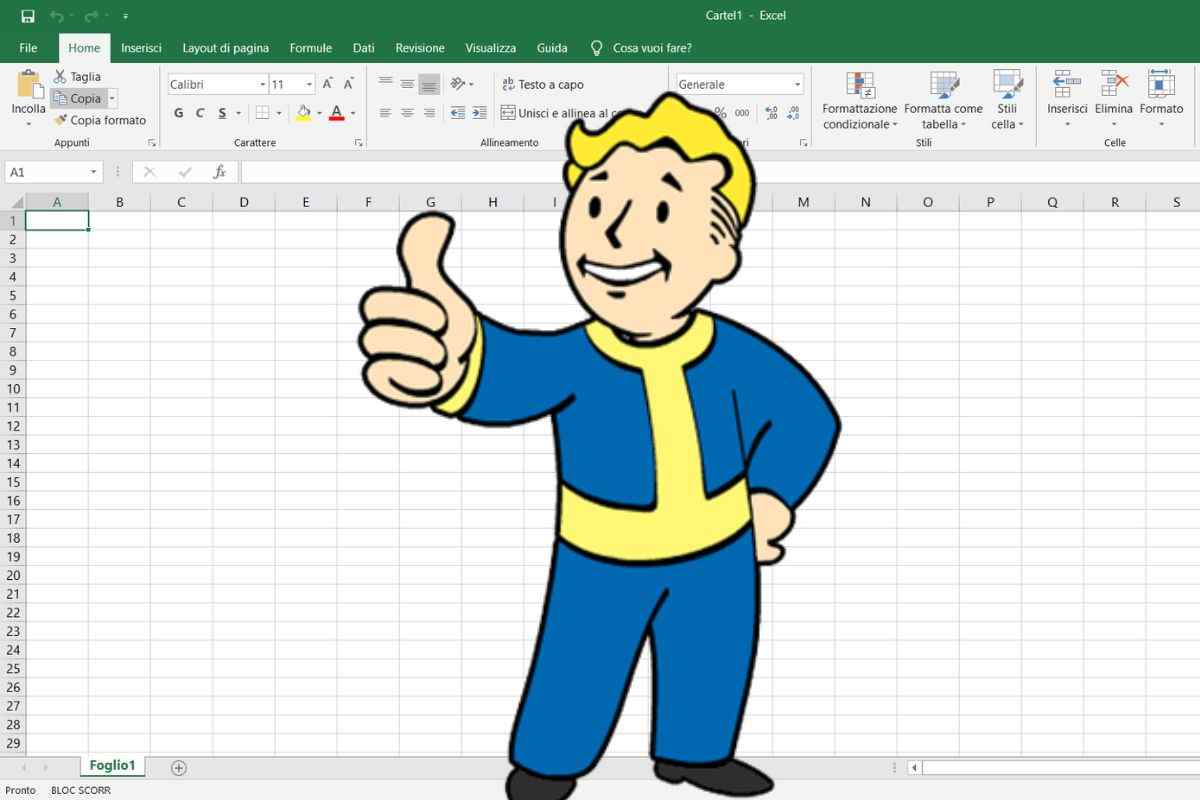Click the Copia button label
This screenshot has width=1200, height=800.
86,98
